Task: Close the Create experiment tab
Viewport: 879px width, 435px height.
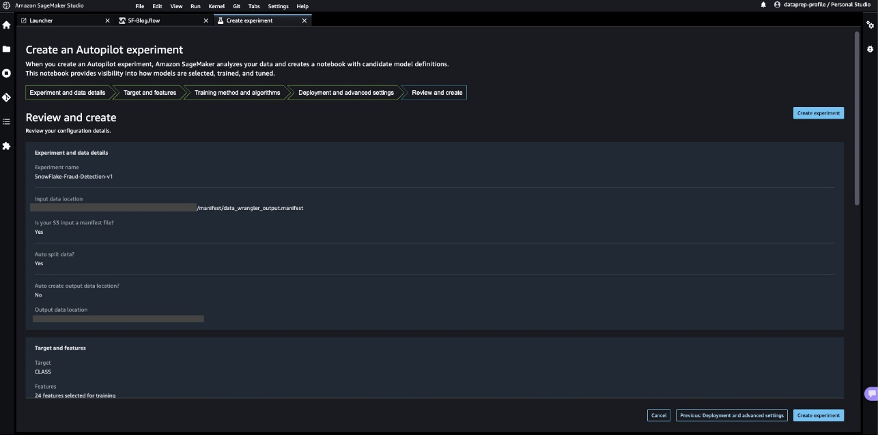Action: pyautogui.click(x=304, y=21)
